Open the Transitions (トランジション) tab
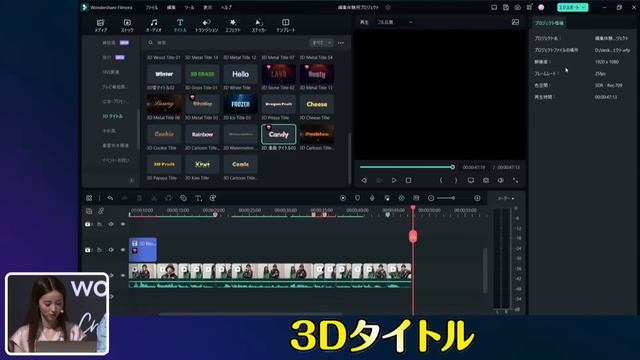Screen dimensions: 640x360 tap(206, 25)
